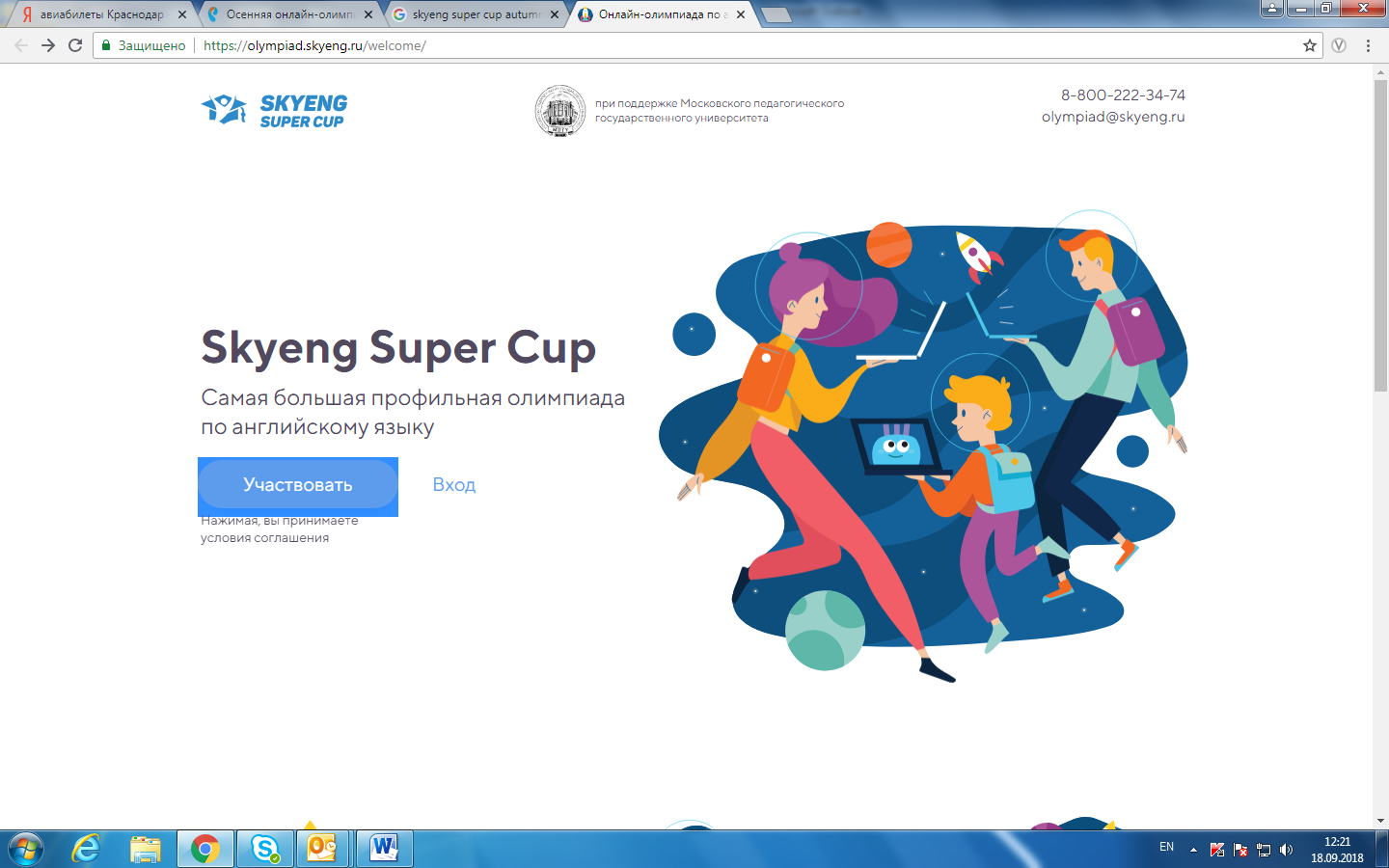
Task: Click the red antivirus tray icon
Action: click(1216, 850)
